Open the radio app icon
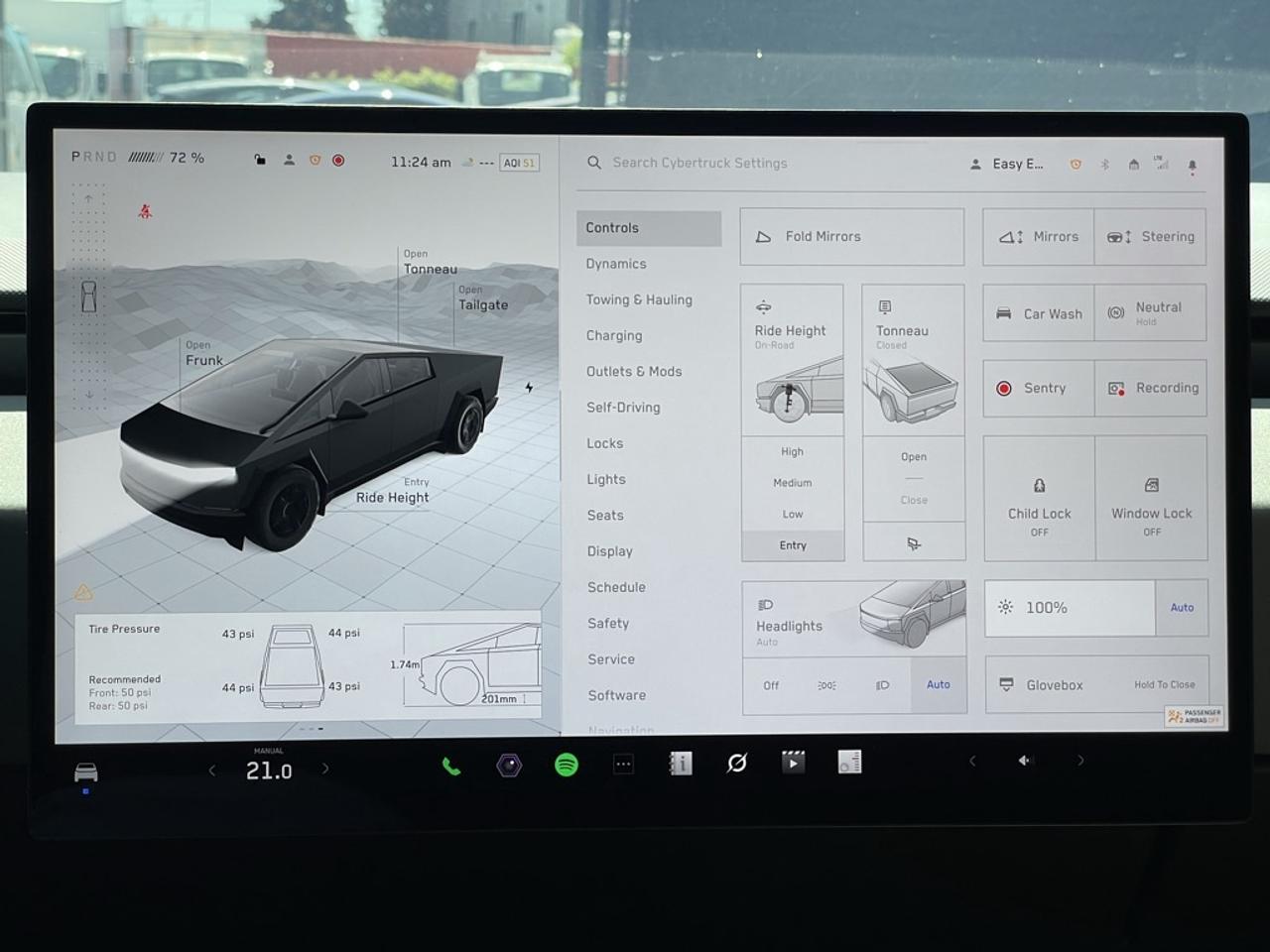Image resolution: width=1270 pixels, height=952 pixels. point(849,762)
